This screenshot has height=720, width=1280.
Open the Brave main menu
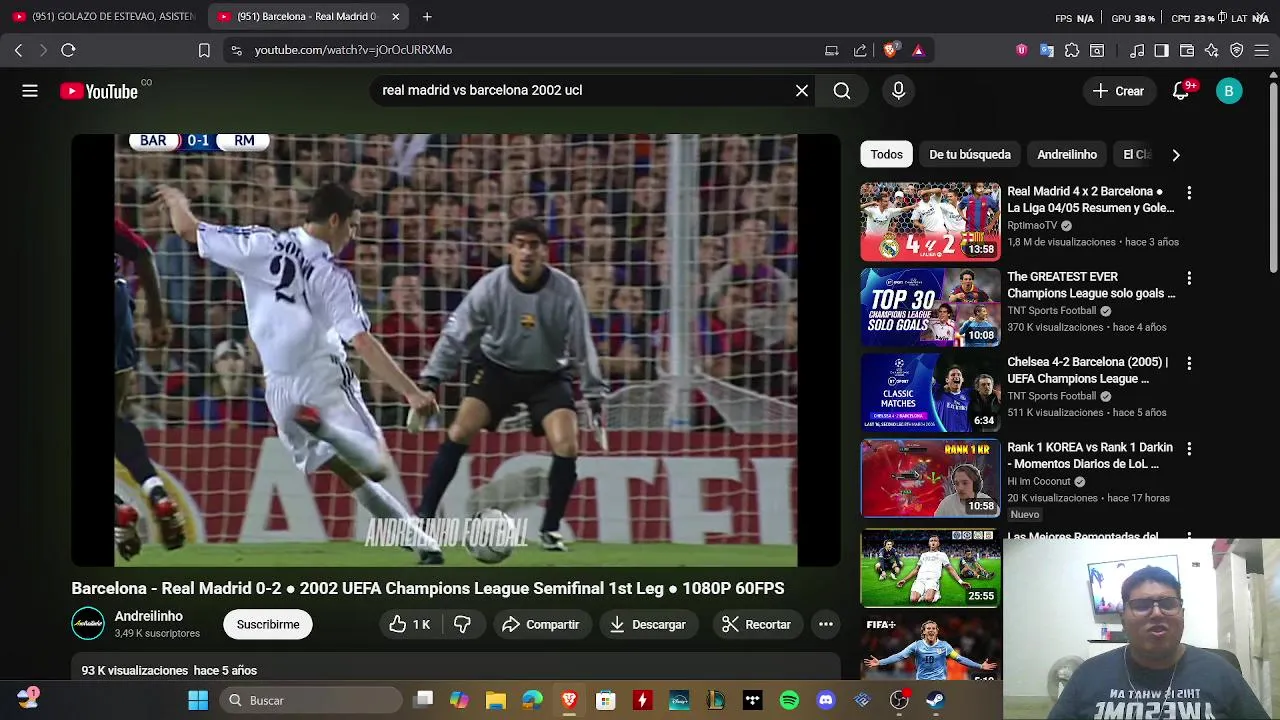[x=1262, y=50]
